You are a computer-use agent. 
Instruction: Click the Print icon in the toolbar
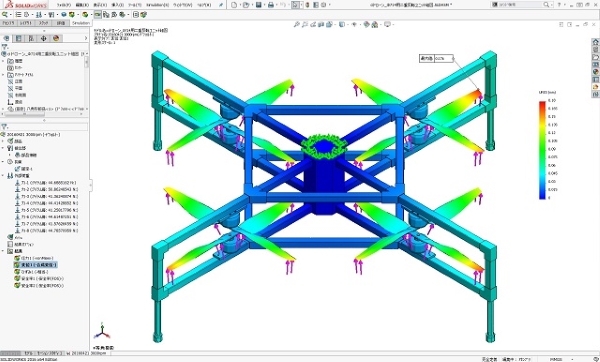pos(271,5)
